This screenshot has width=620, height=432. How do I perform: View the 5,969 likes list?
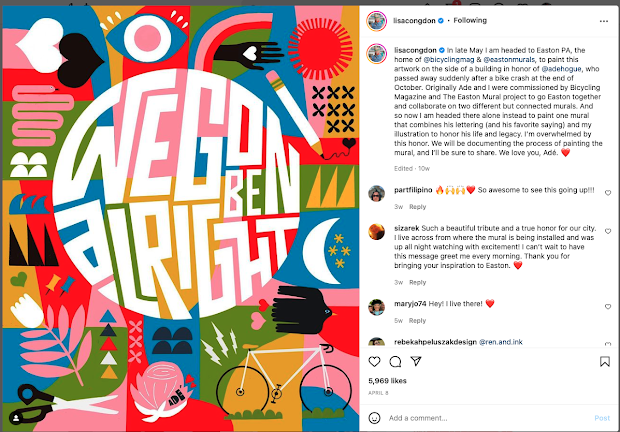pos(388,381)
